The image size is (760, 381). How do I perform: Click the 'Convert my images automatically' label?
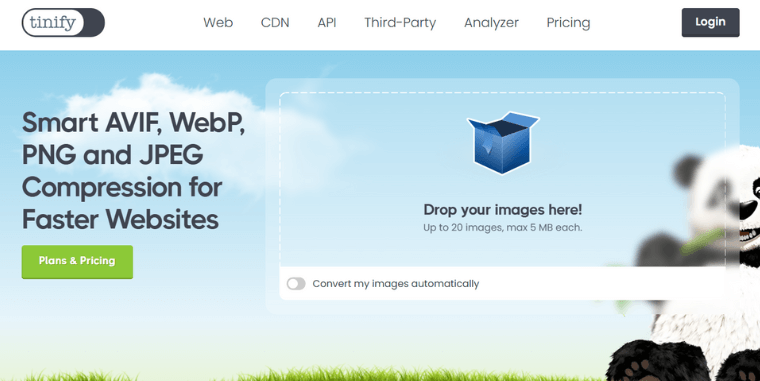396,284
